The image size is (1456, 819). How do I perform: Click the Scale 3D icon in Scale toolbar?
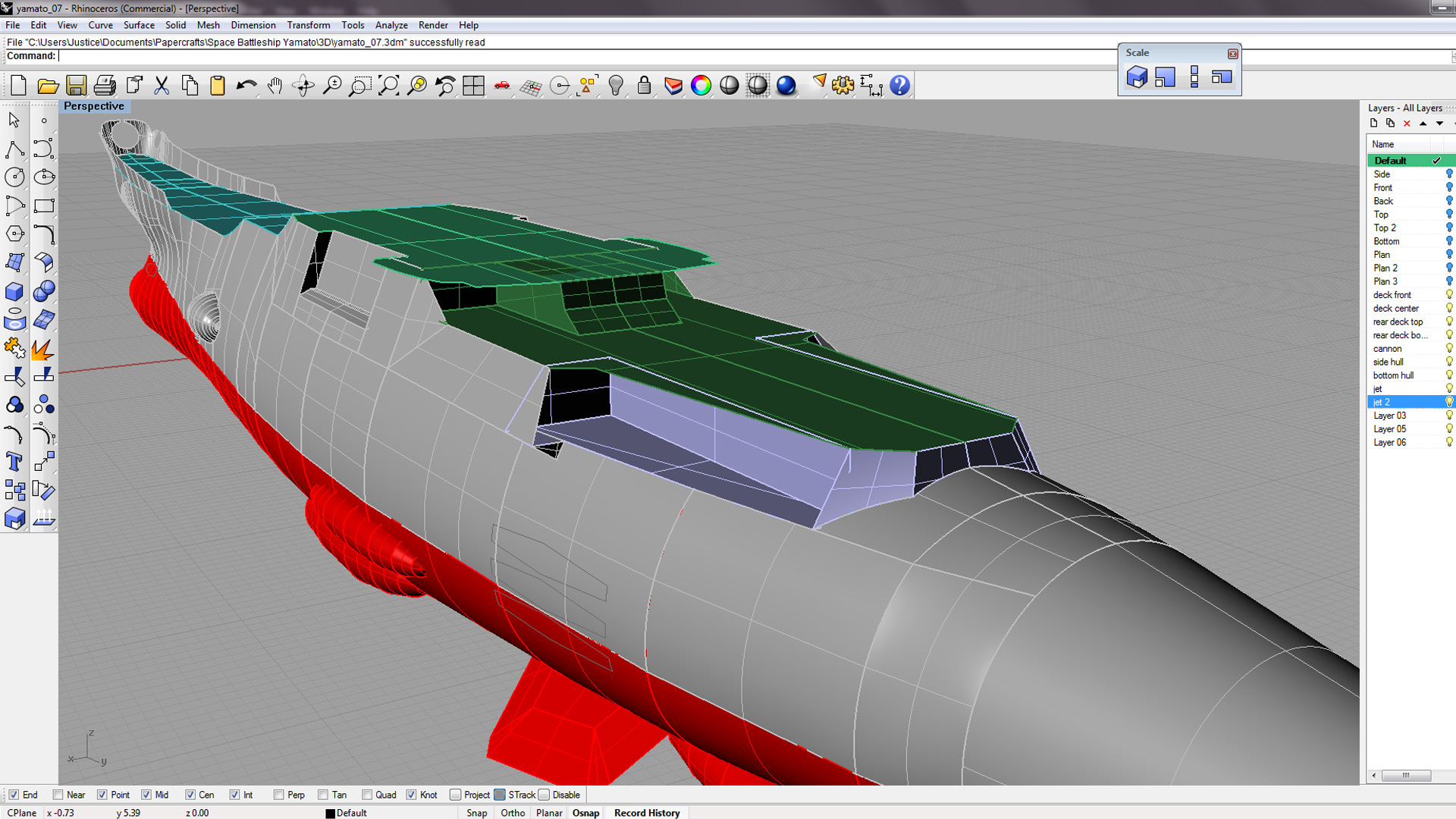1137,77
